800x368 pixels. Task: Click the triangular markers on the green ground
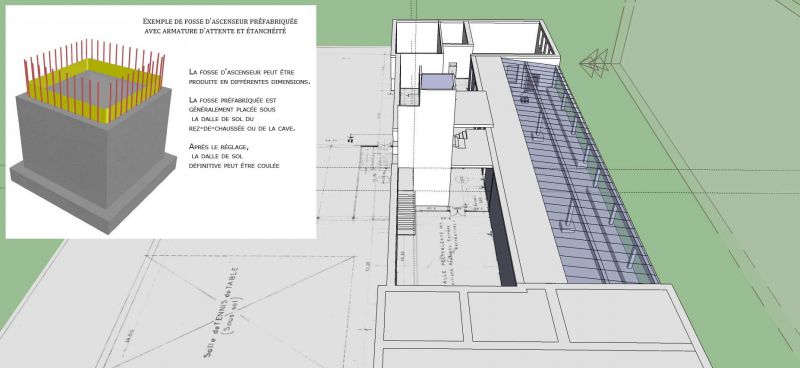(x=594, y=63)
